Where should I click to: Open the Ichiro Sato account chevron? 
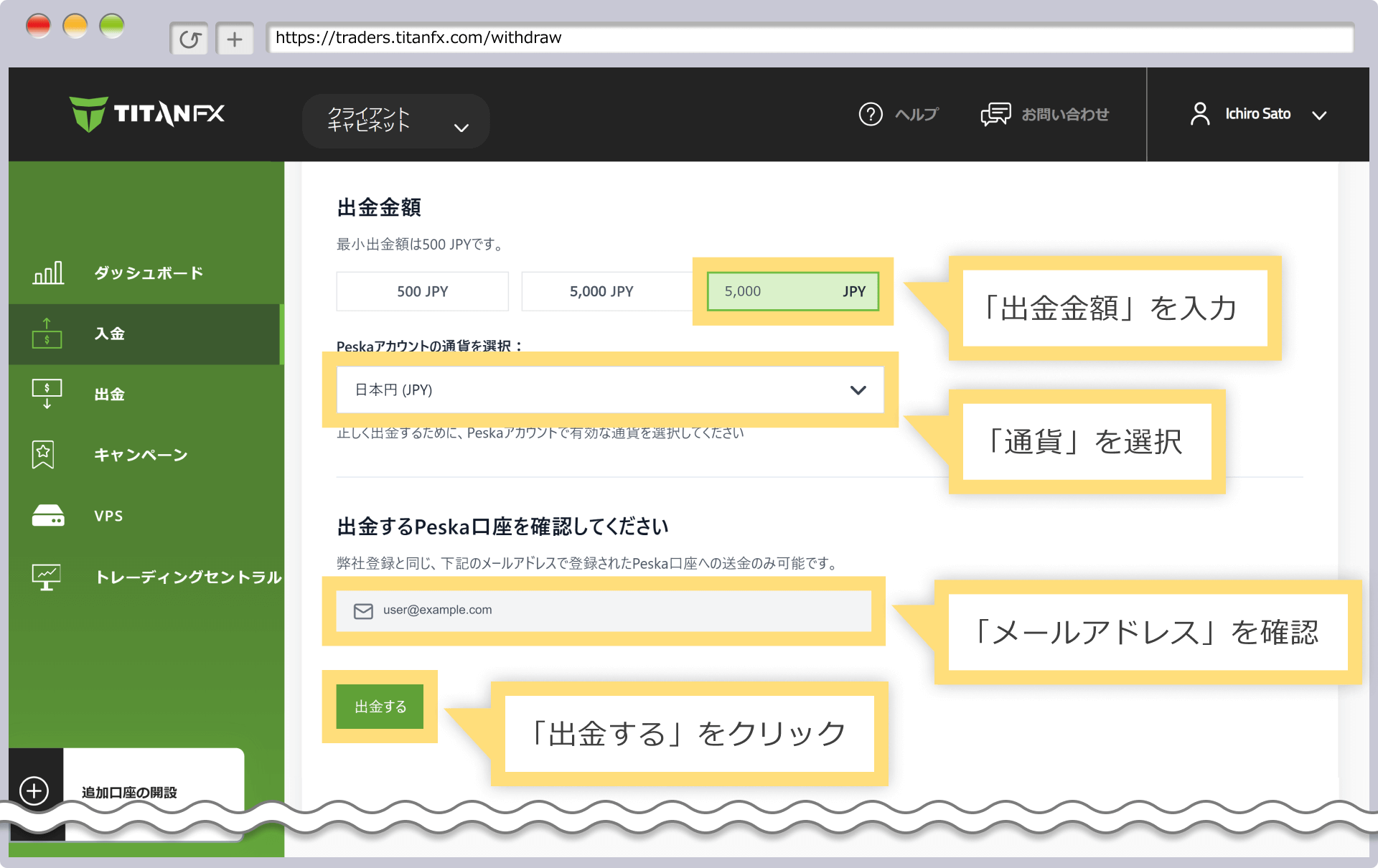(x=1319, y=115)
